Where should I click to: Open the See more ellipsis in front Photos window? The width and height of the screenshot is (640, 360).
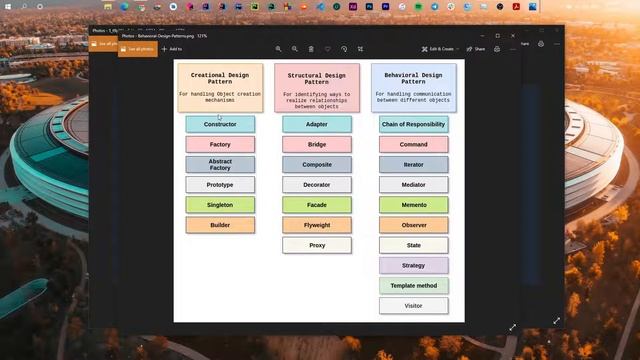[513, 49]
